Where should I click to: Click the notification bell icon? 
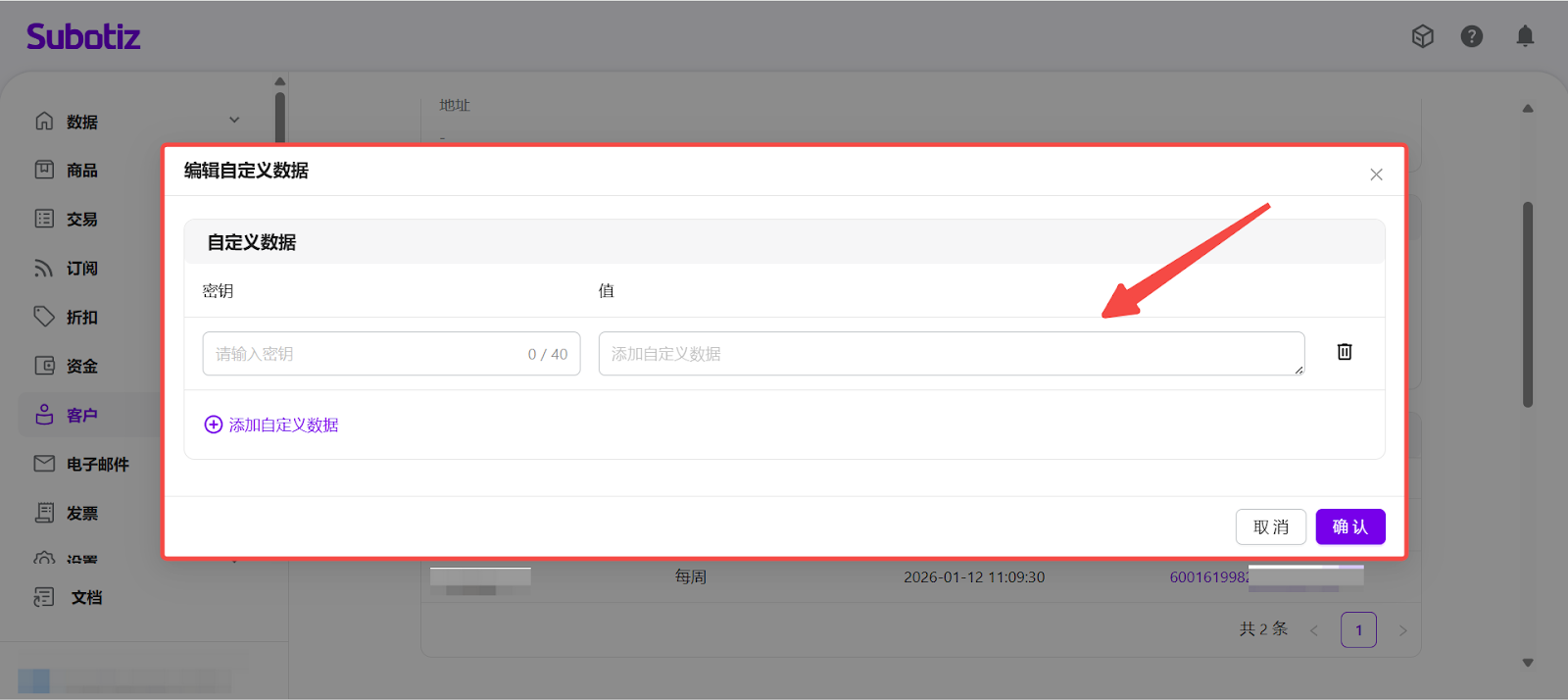pyautogui.click(x=1525, y=36)
